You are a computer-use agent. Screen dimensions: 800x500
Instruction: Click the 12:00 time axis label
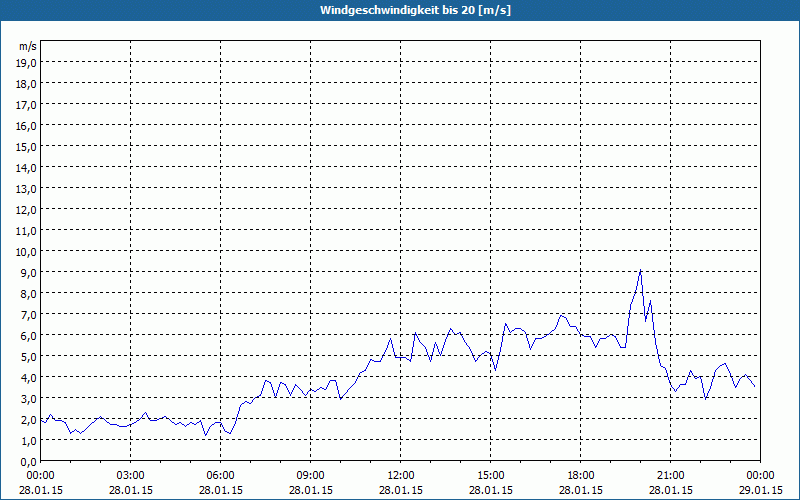401,475
